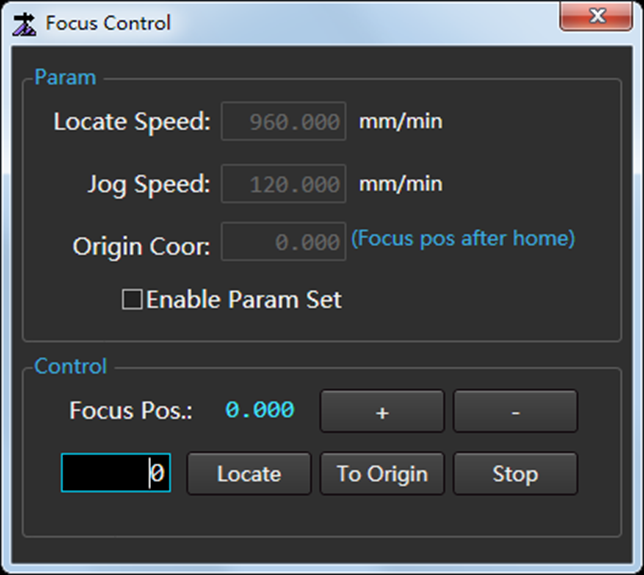Click the Jog Speed label
Screen dimensions: 644x575
click(149, 184)
